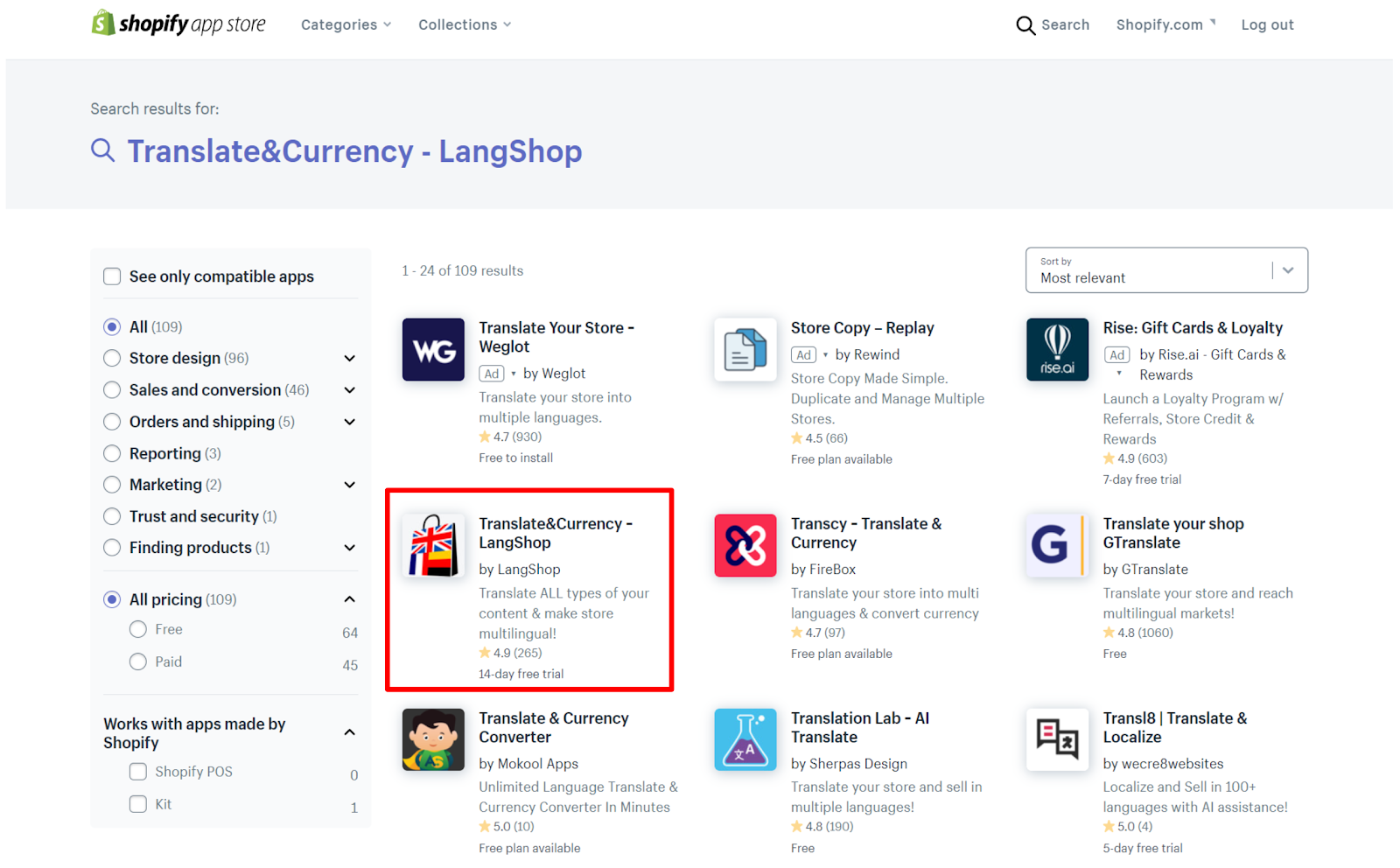
Task: Select Reporting category radio
Action: point(112,453)
